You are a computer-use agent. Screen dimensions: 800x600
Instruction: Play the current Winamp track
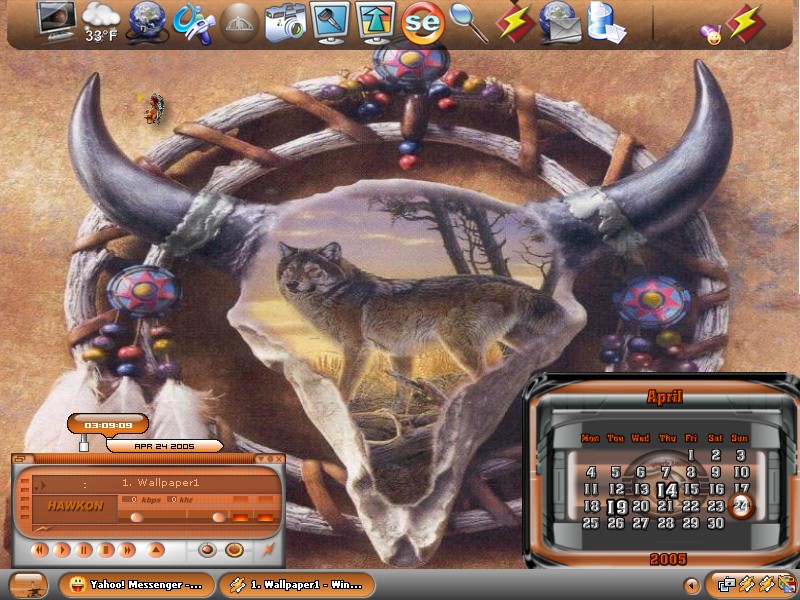[x=62, y=550]
